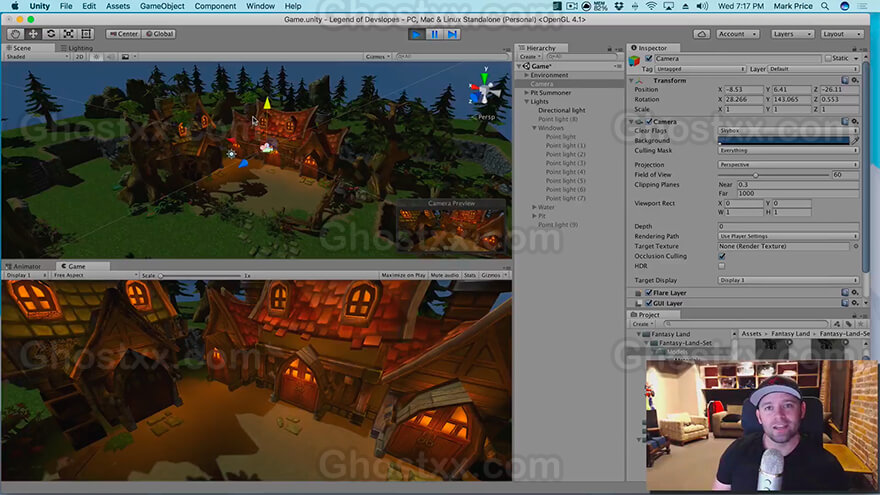Screen dimensions: 880x495
Task: Open Target Texture object picker circle
Action: pyautogui.click(x=856, y=246)
